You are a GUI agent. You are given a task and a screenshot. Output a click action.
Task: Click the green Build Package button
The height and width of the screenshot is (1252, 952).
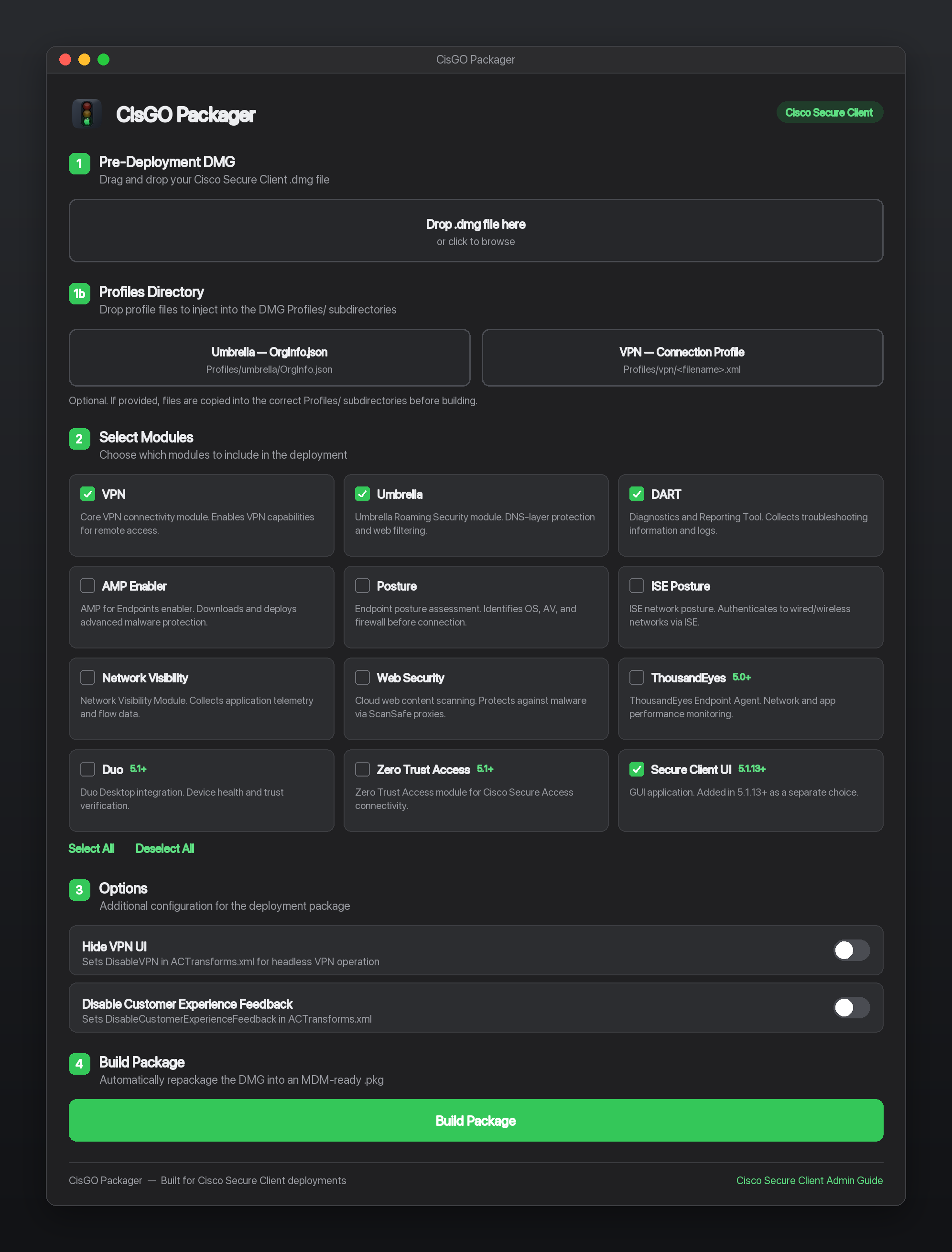476,1121
